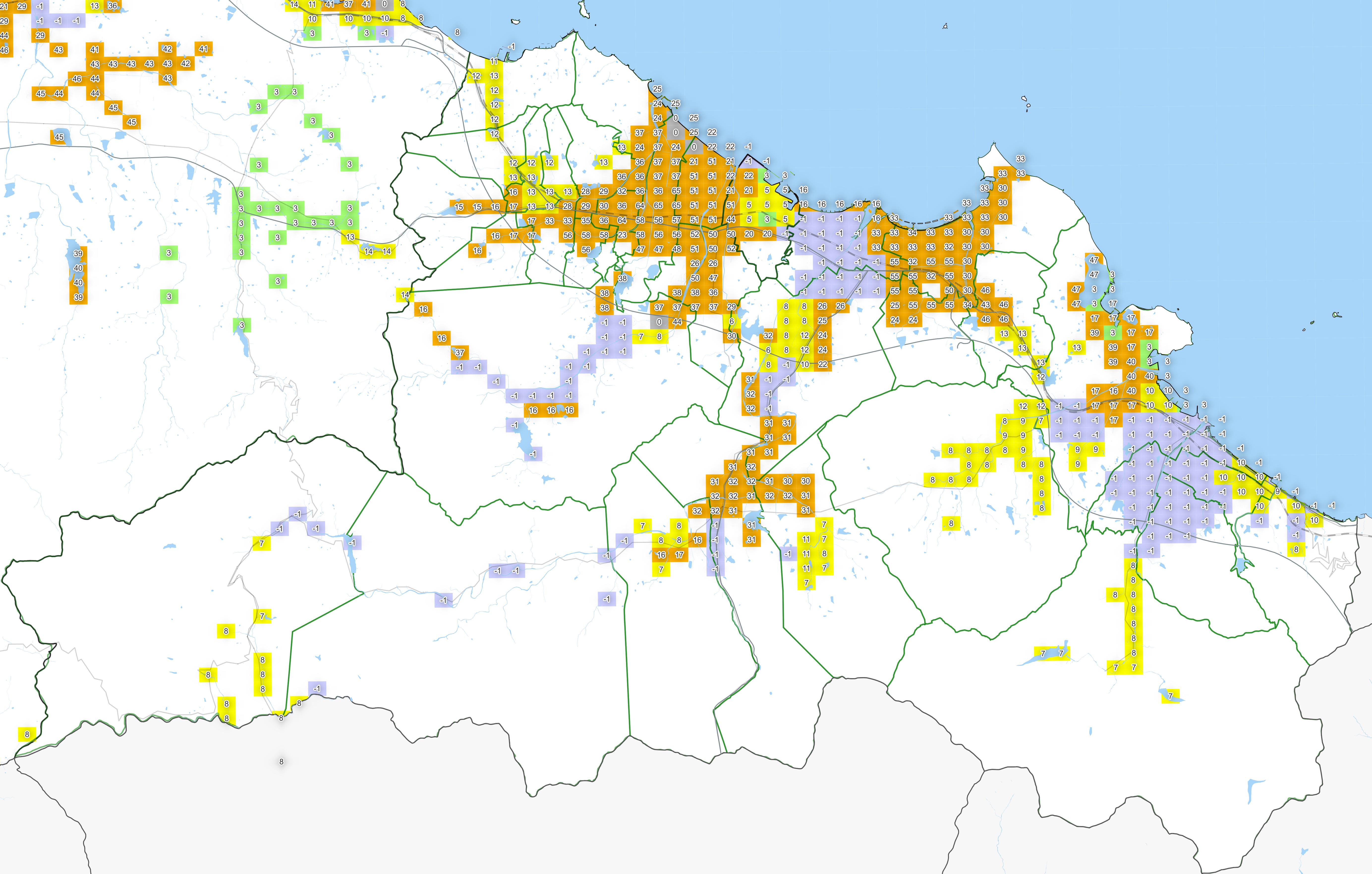Image resolution: width=1372 pixels, height=874 pixels.
Task: Select the 36 cell at top-left edge beside 13
Action: [112, 6]
